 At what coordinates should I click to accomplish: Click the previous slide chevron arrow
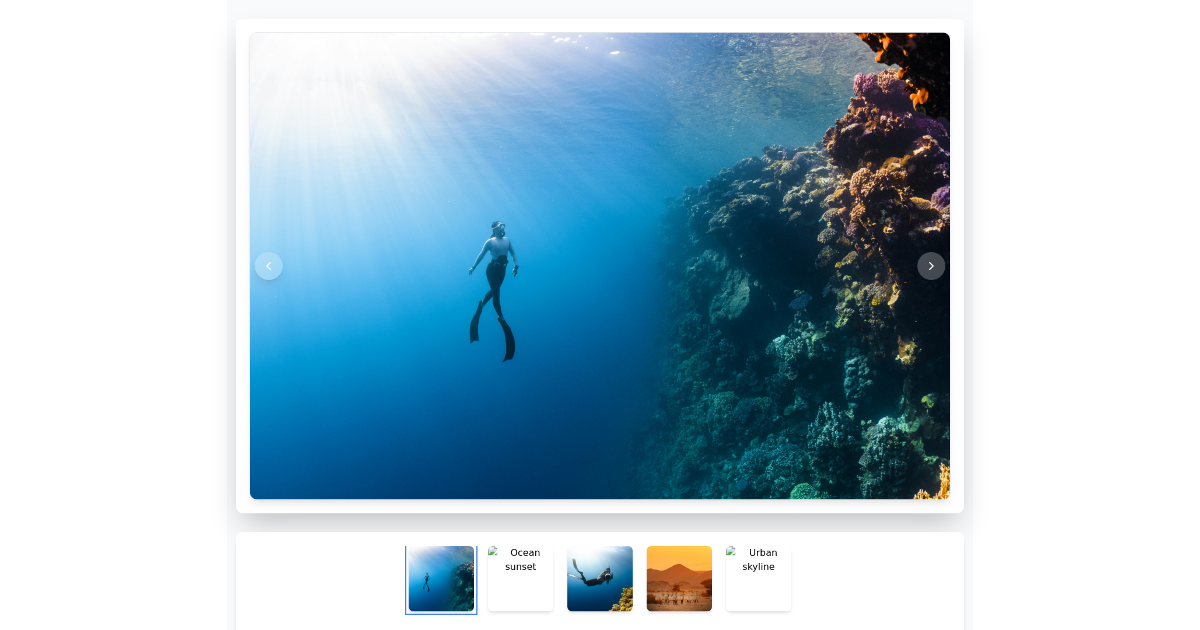tap(268, 266)
